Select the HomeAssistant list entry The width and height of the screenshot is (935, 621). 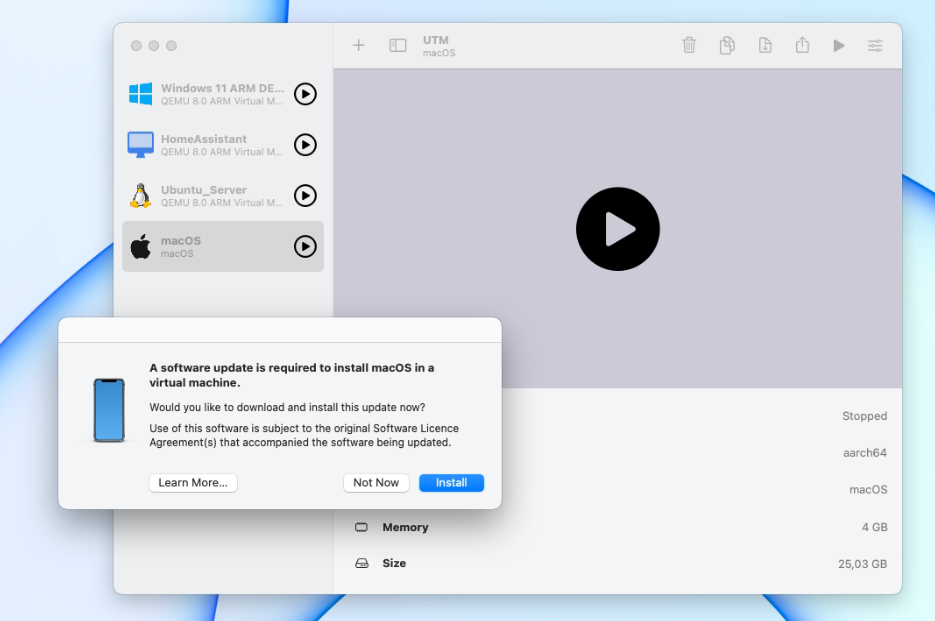point(223,144)
